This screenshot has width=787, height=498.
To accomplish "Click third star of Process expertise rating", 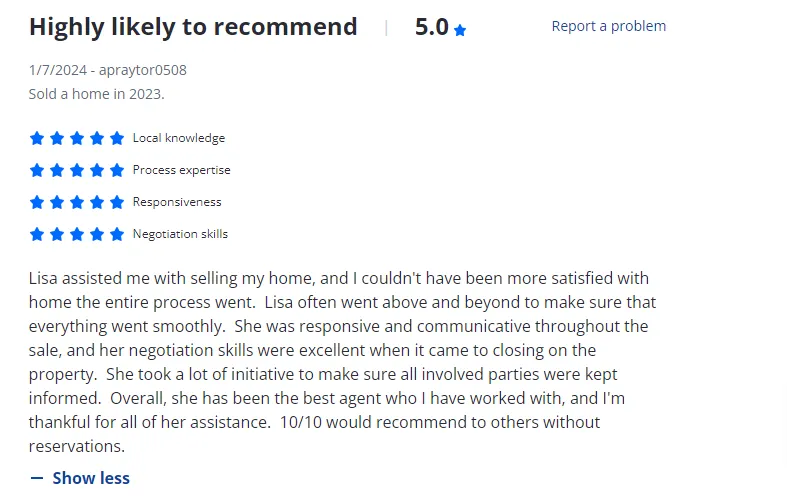I will point(77,170).
